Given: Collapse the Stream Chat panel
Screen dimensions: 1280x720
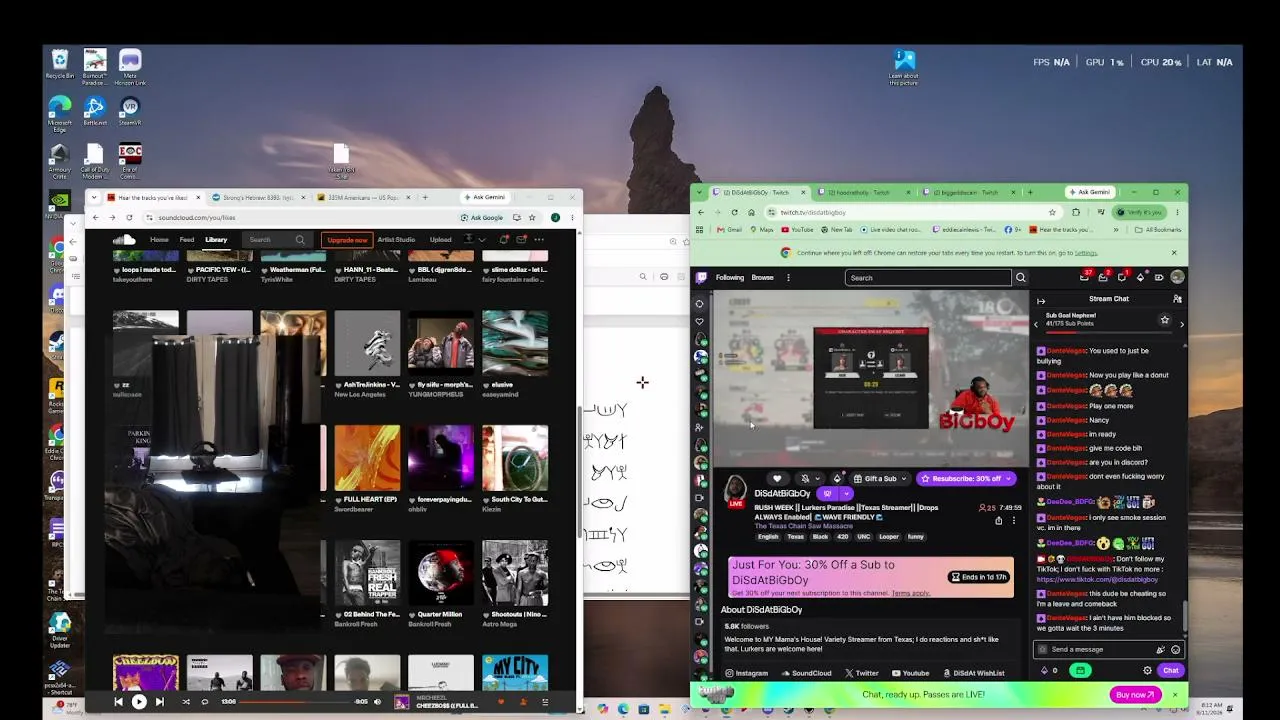Looking at the screenshot, I should pyautogui.click(x=1041, y=300).
